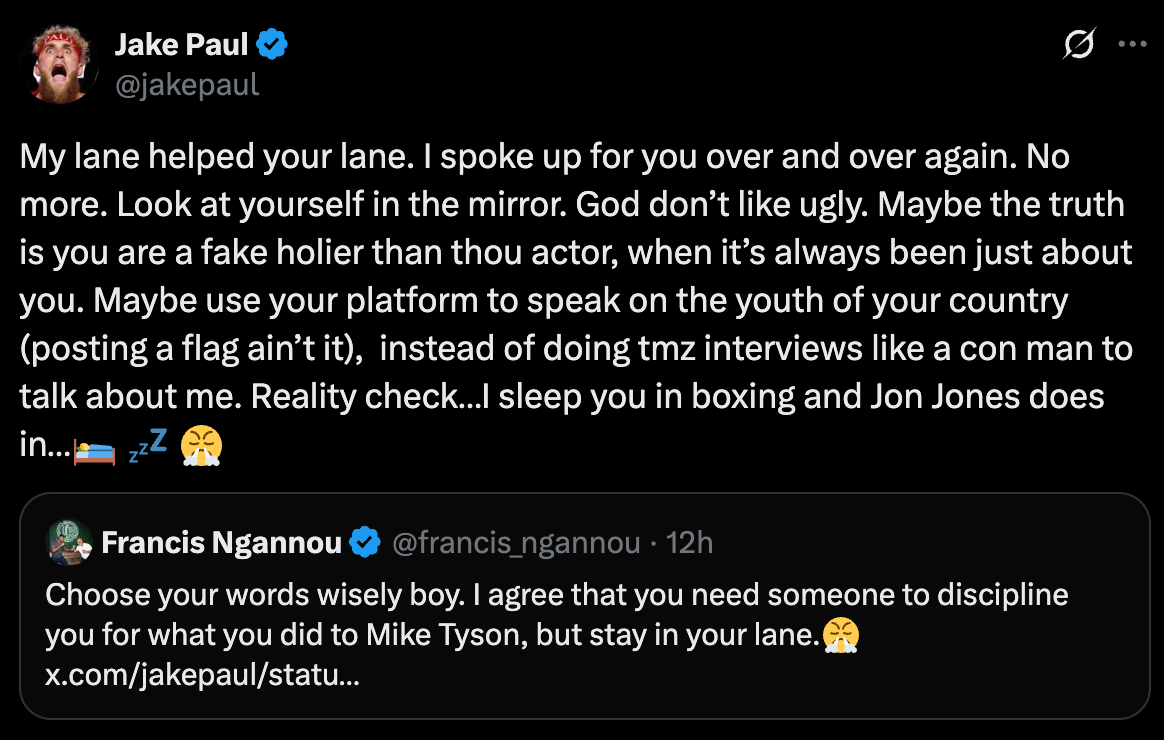The image size is (1164, 740).
Task: Click the Grok slashed-circle icon
Action: click(1080, 45)
